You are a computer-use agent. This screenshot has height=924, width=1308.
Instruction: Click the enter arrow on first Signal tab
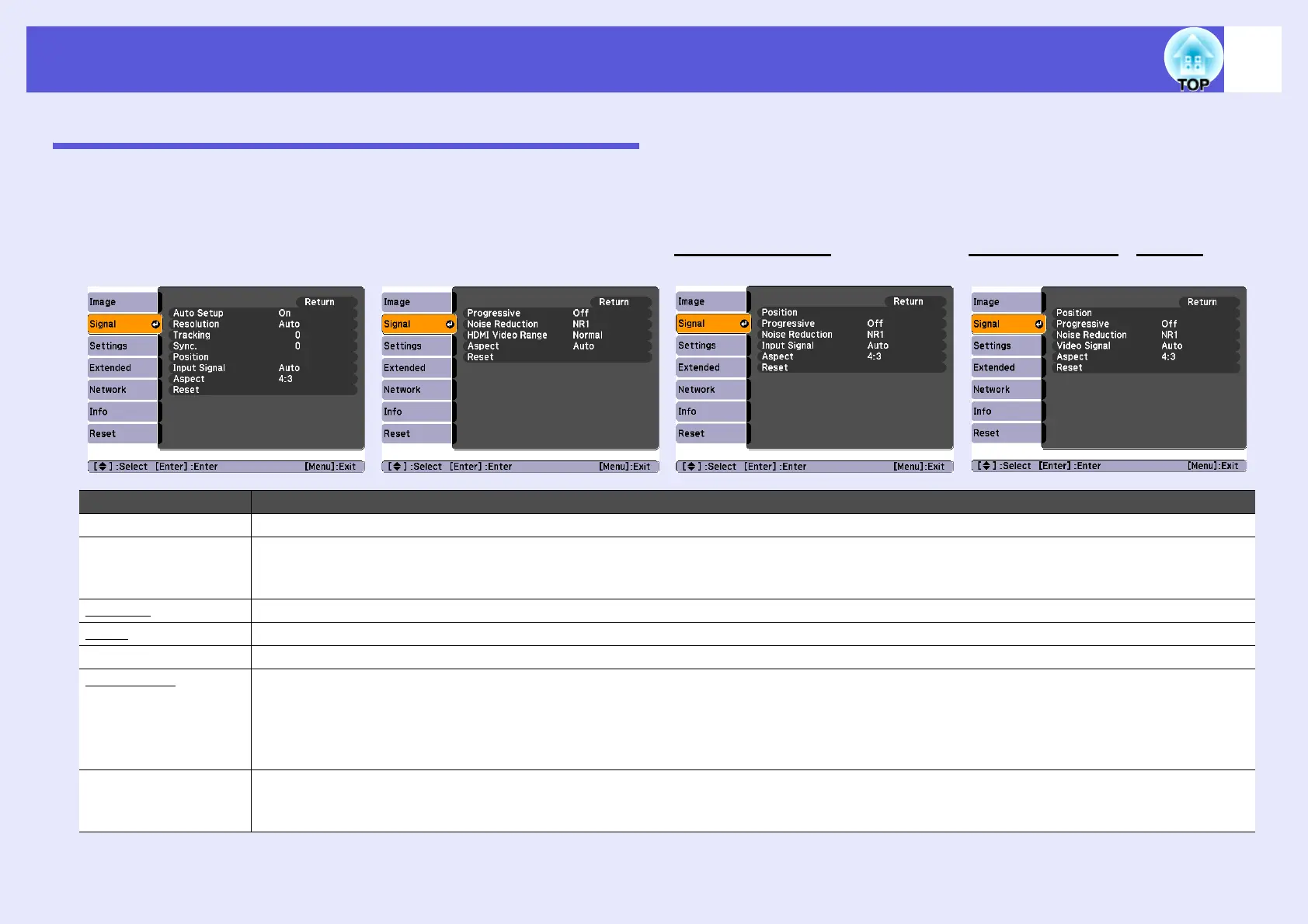[155, 324]
